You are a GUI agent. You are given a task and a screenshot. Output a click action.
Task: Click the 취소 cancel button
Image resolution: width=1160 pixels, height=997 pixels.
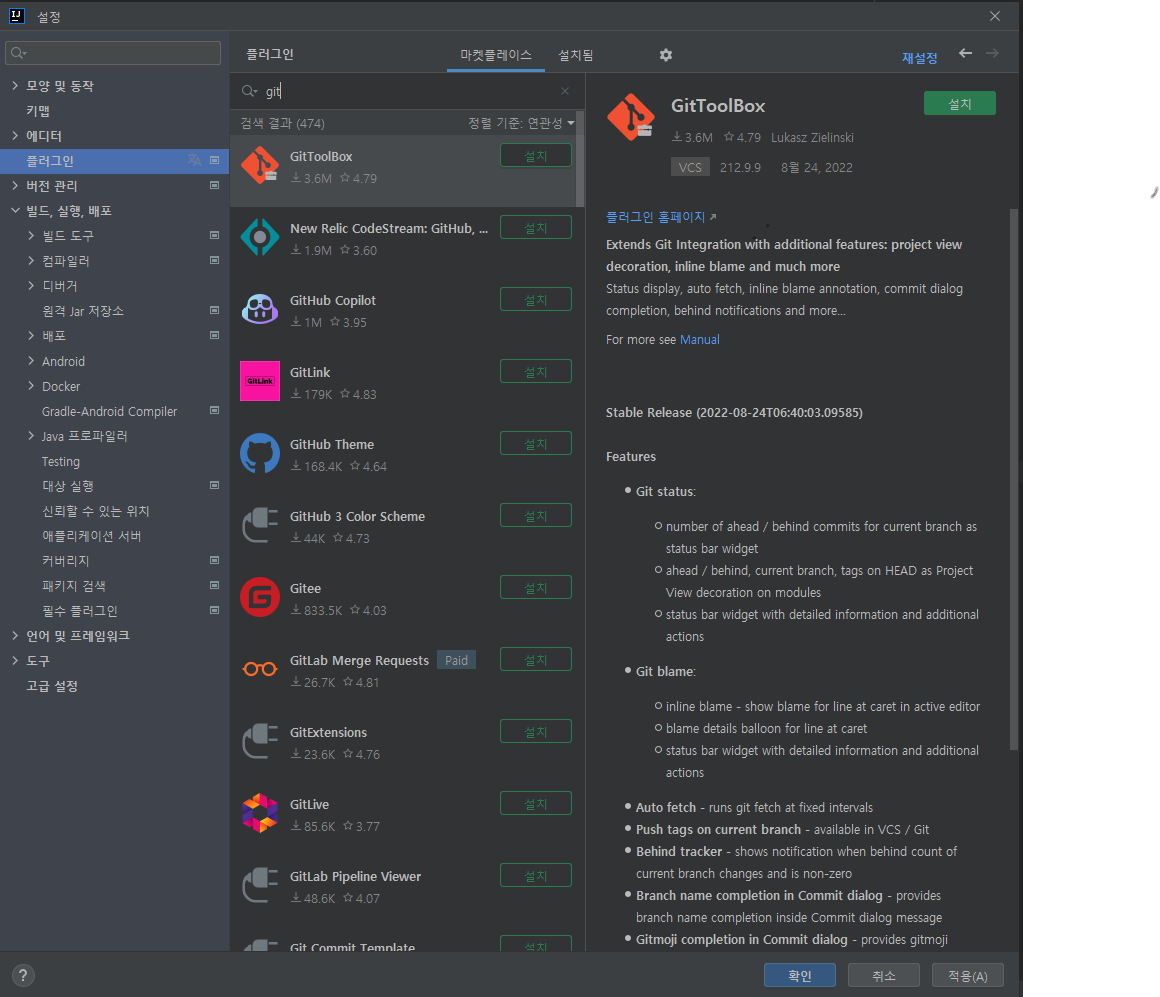pos(883,976)
